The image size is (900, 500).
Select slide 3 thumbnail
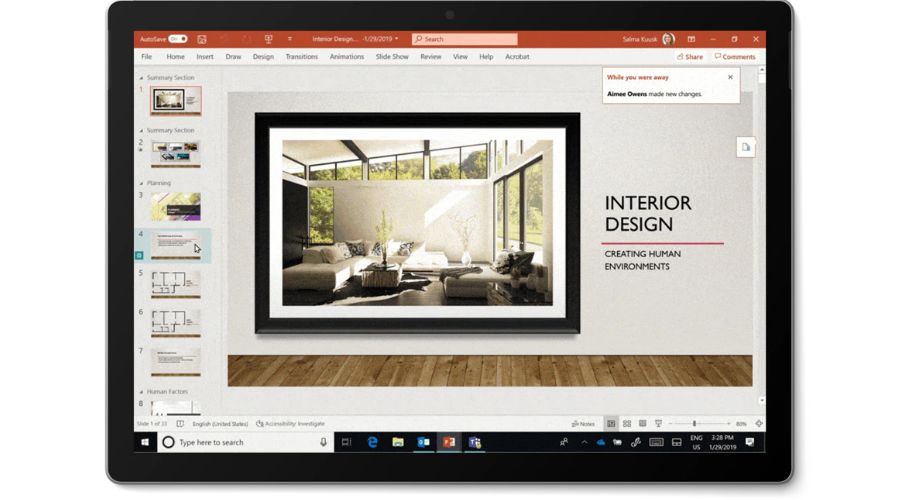176,207
